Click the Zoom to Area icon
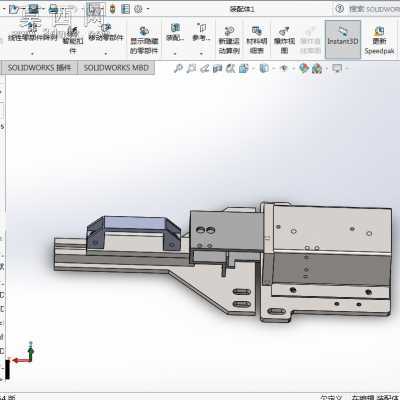This screenshot has width=400, height=400. point(191,69)
